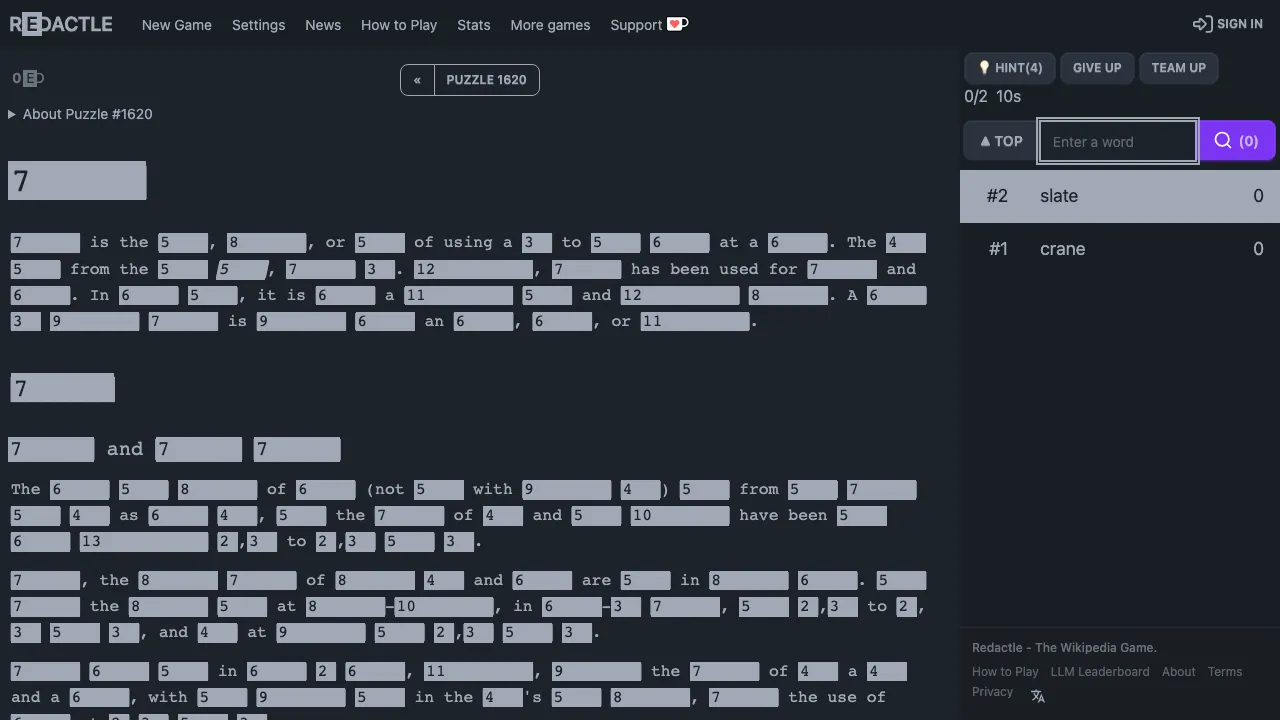This screenshot has width=1280, height=720.
Task: Click the PUZZLE 1620 button
Action: [487, 80]
